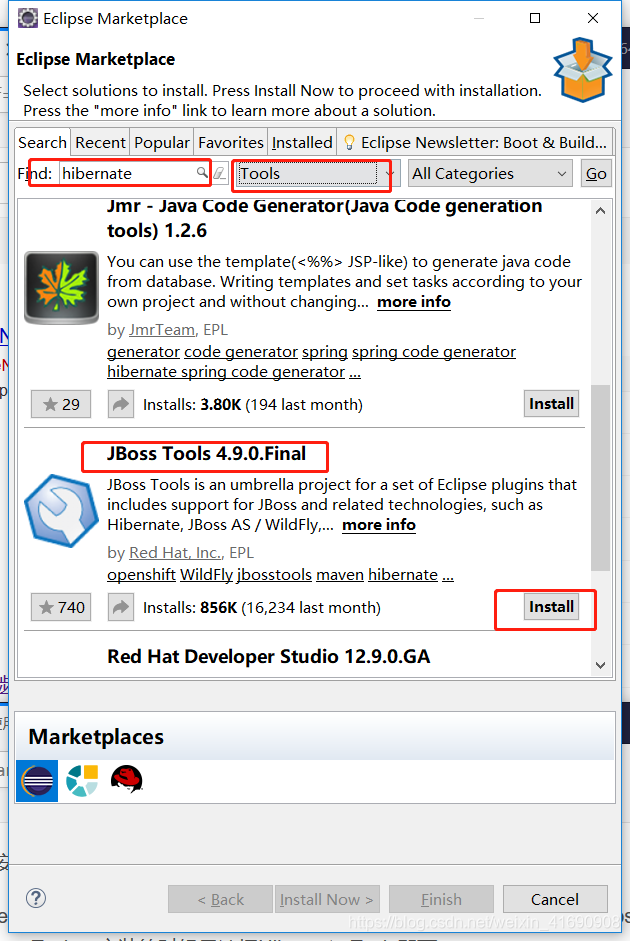Open the Eclipse Newsletter Boot & Build tab
Image resolution: width=630 pixels, height=941 pixels.
[475, 142]
